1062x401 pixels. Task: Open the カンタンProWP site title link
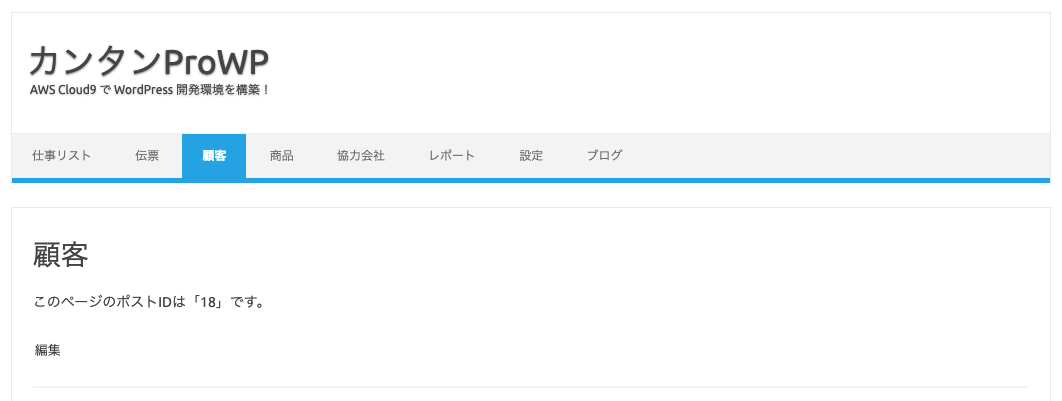click(149, 61)
